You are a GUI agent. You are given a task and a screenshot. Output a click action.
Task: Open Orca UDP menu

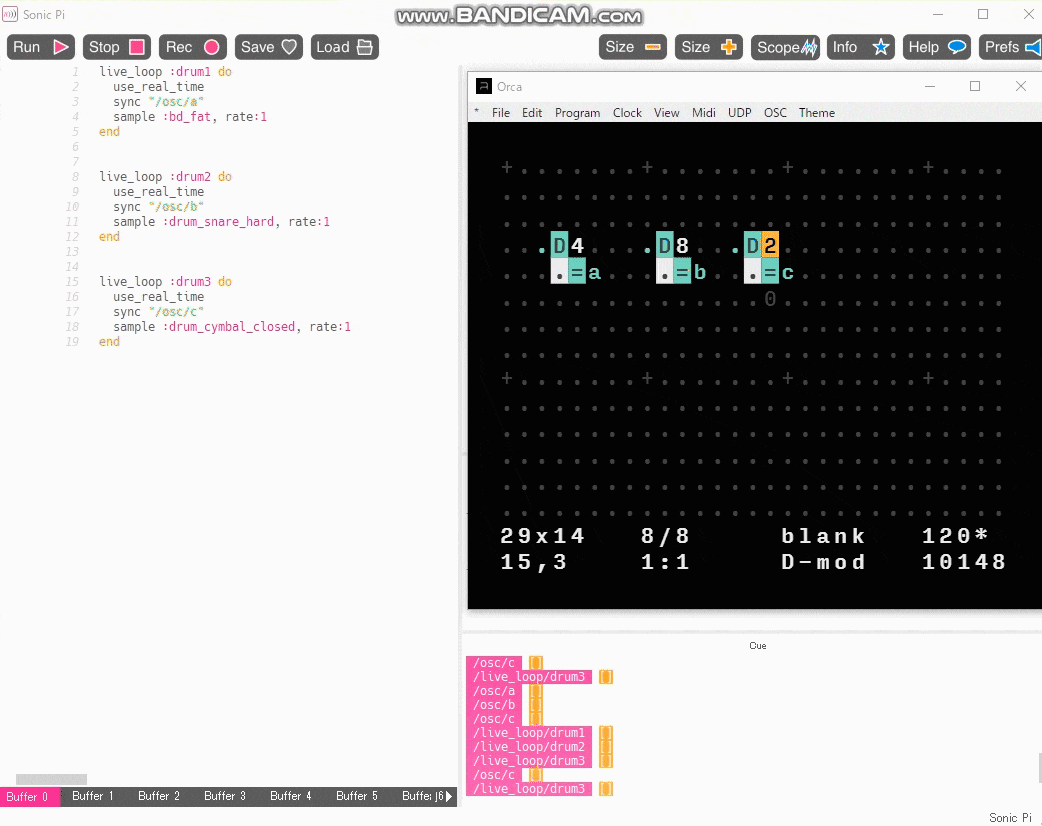[x=740, y=113]
